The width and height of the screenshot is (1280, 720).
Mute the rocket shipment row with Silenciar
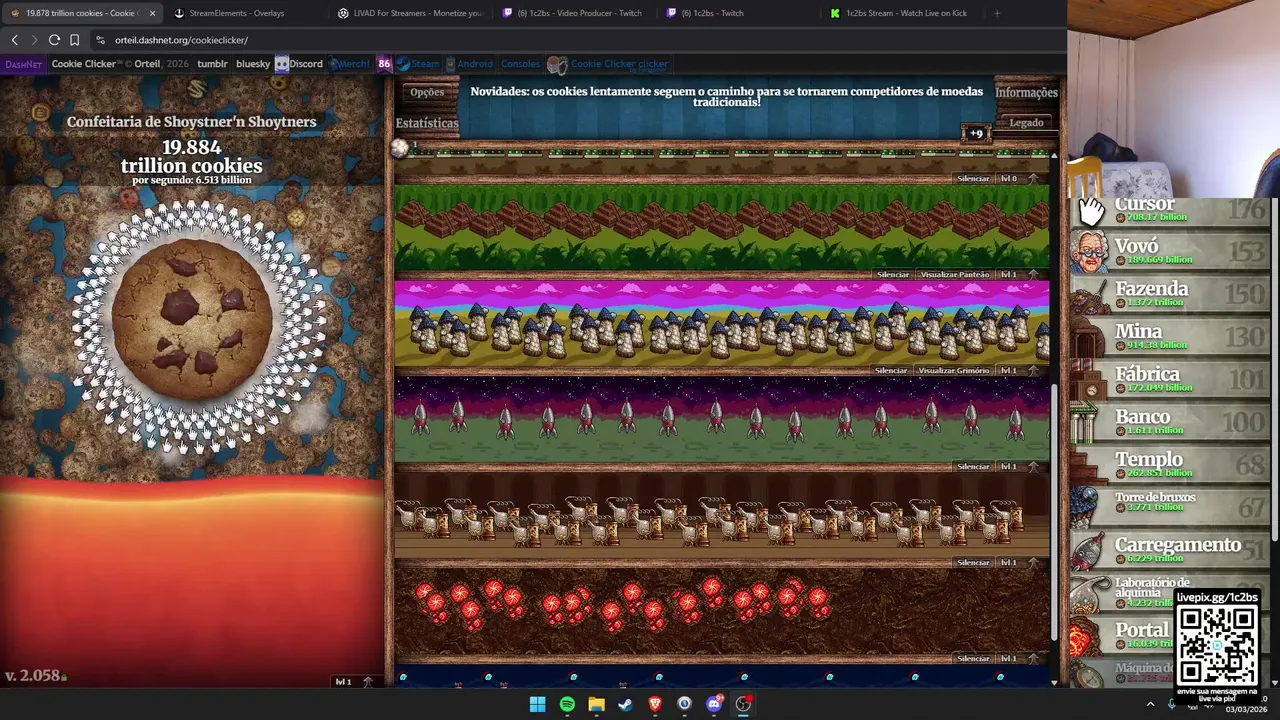click(x=973, y=466)
